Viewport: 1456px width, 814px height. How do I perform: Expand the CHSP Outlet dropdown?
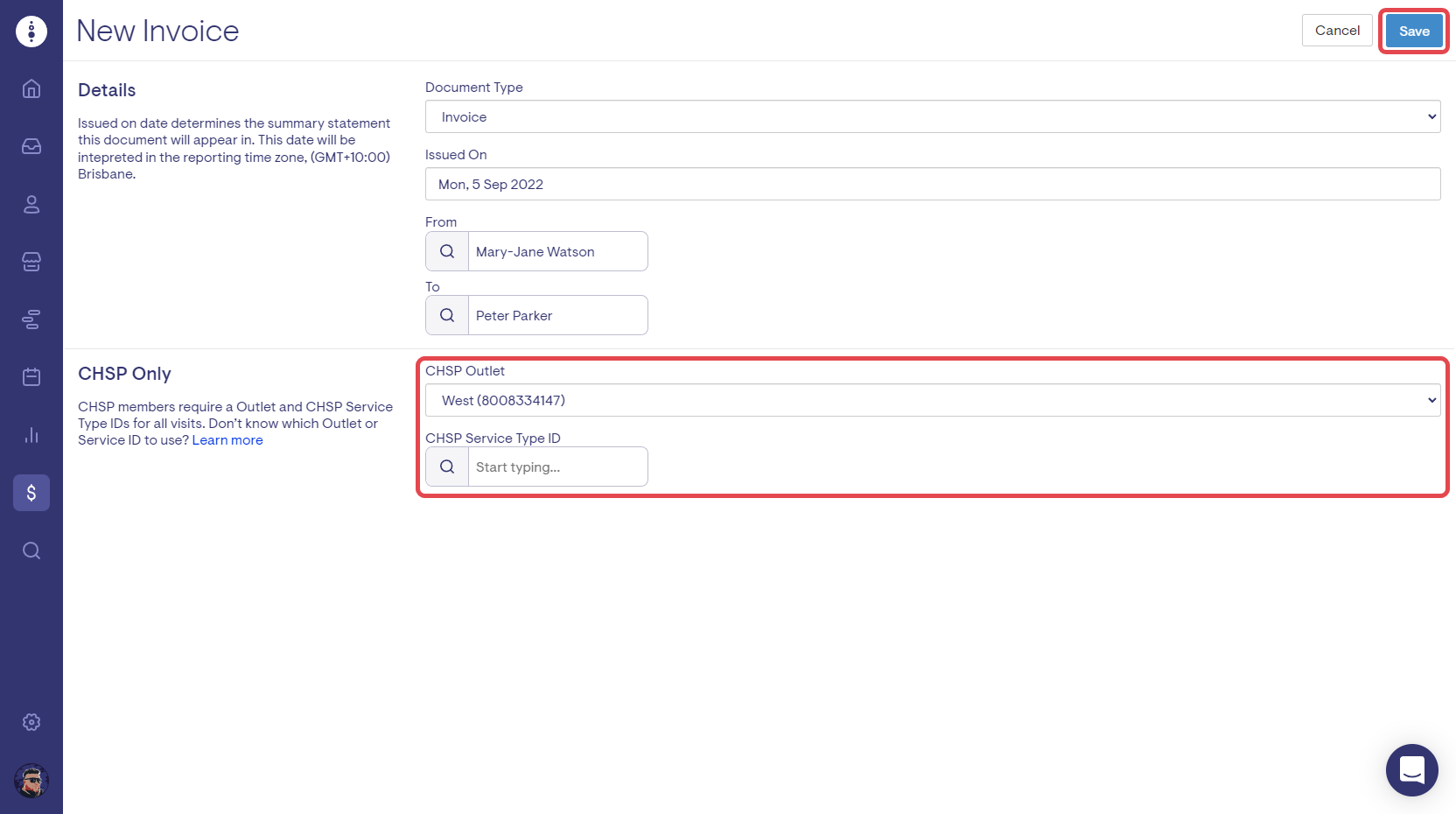932,401
